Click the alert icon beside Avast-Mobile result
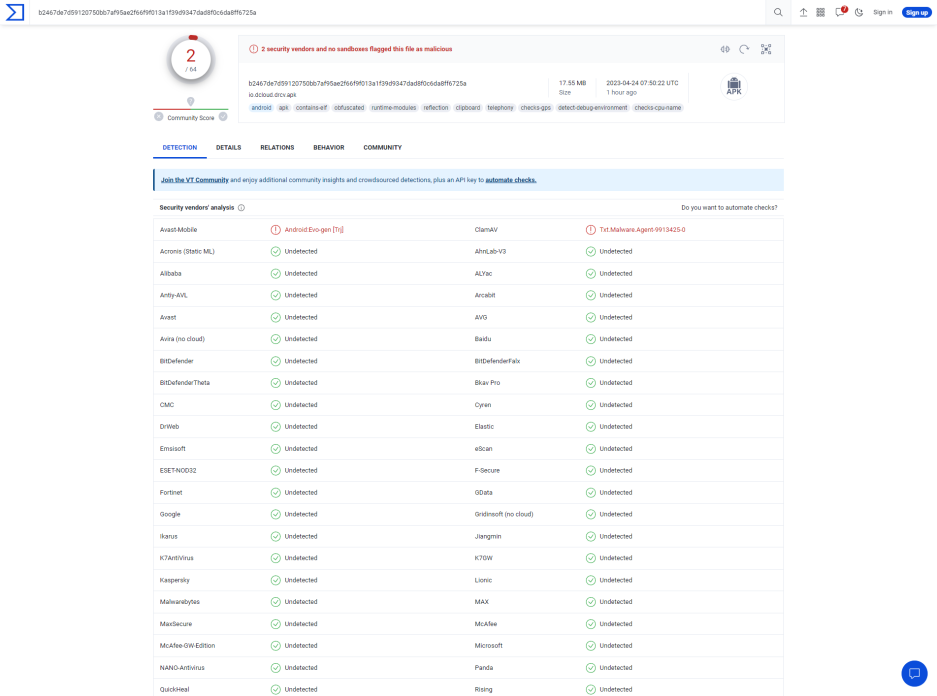The height and width of the screenshot is (696, 937). 275,229
